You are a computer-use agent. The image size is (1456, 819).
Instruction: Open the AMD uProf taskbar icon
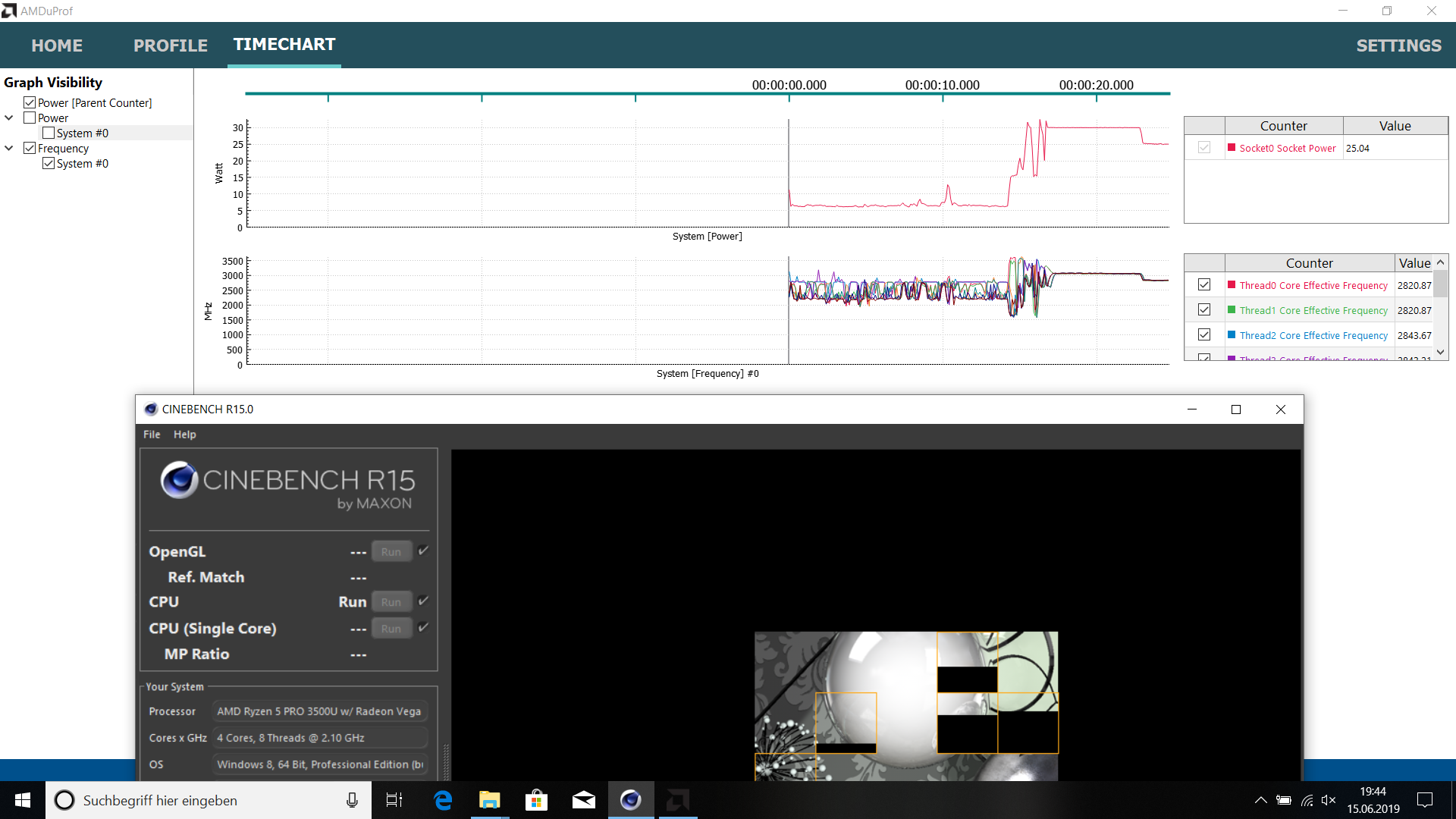(x=677, y=800)
